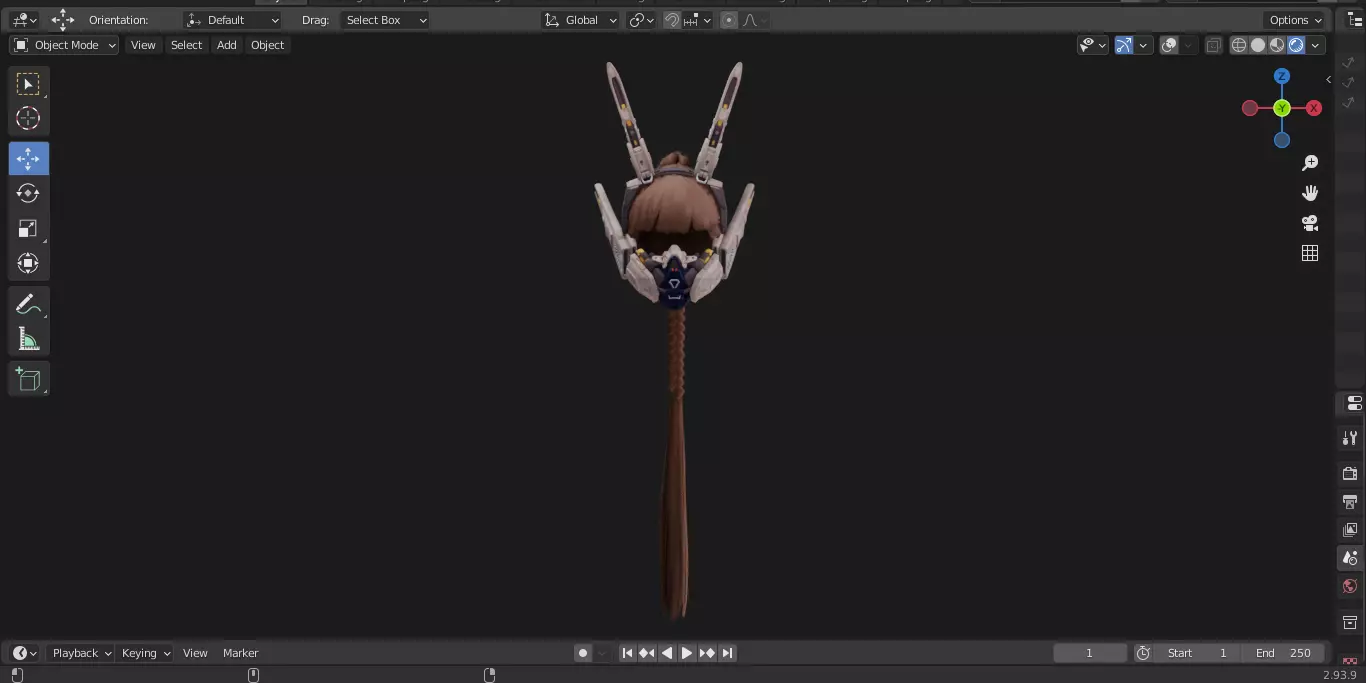Select the Move tool

28,159
